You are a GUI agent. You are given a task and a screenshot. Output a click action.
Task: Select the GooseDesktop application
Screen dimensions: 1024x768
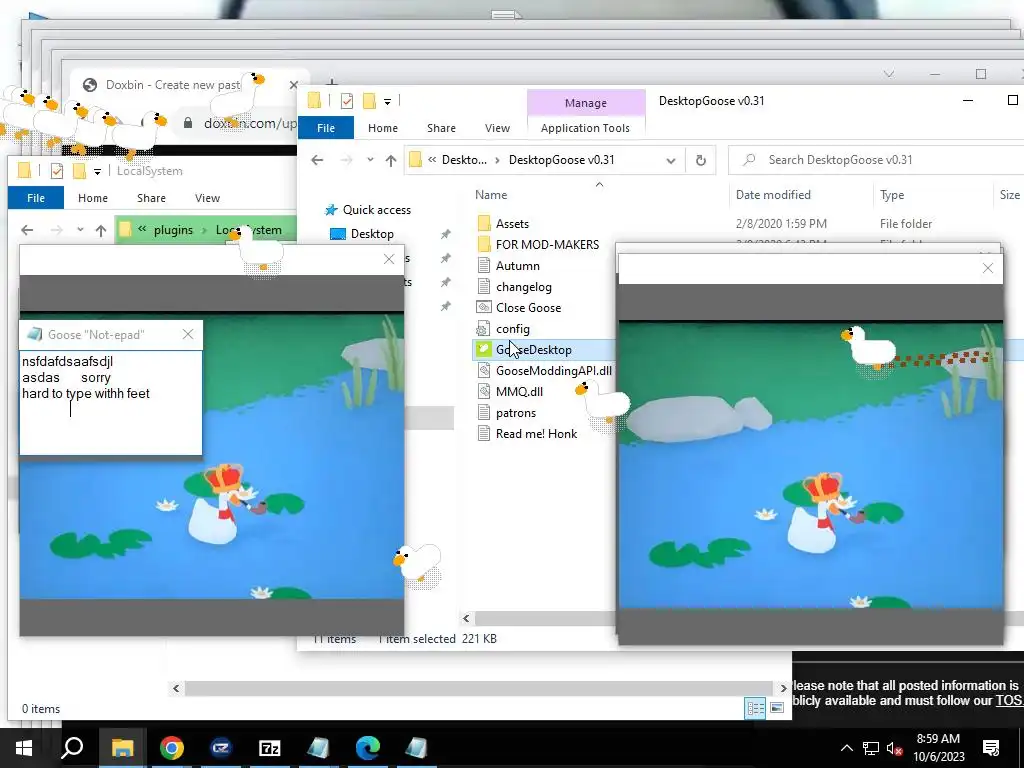(534, 350)
